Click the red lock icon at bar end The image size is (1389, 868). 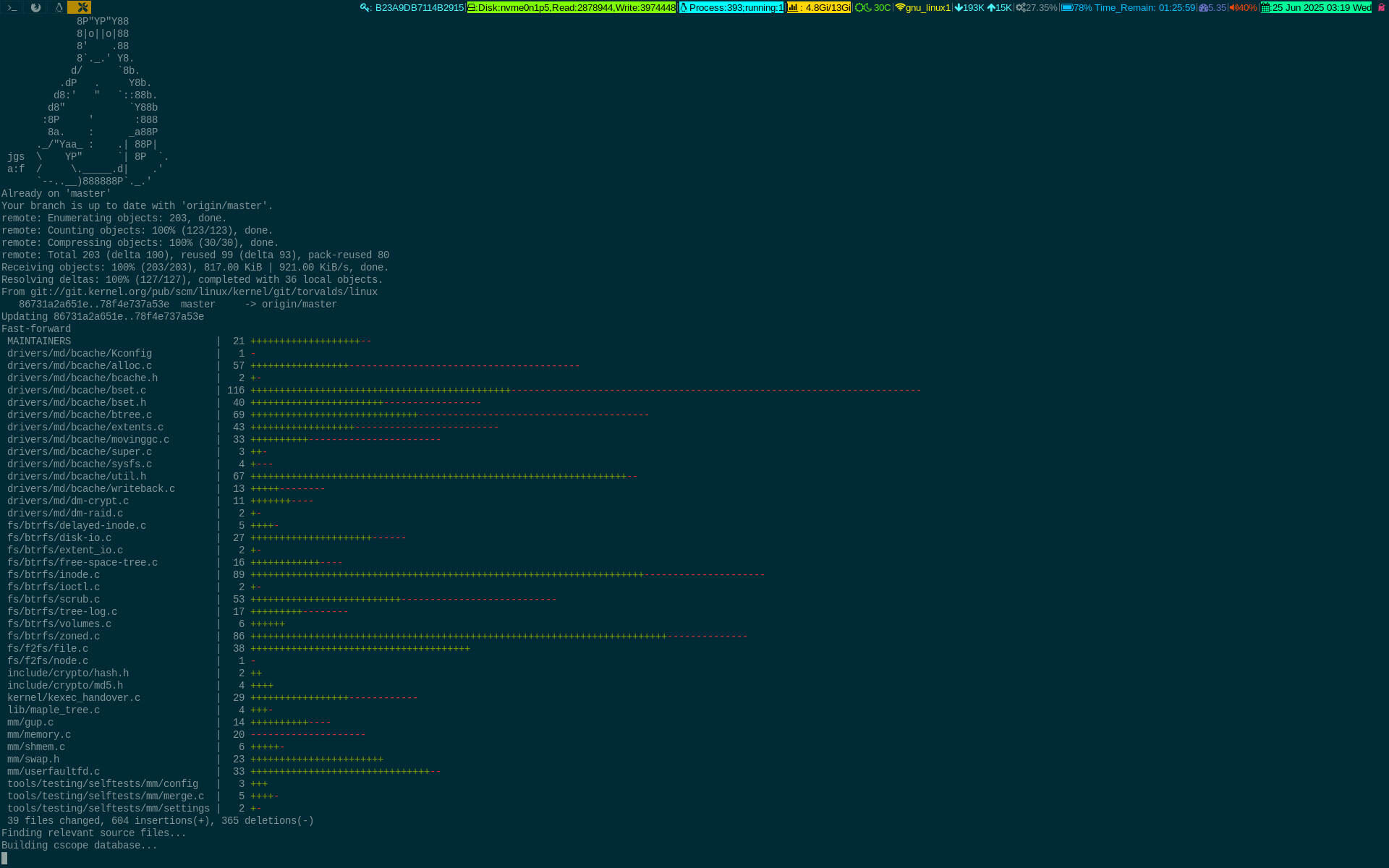(1381, 7)
